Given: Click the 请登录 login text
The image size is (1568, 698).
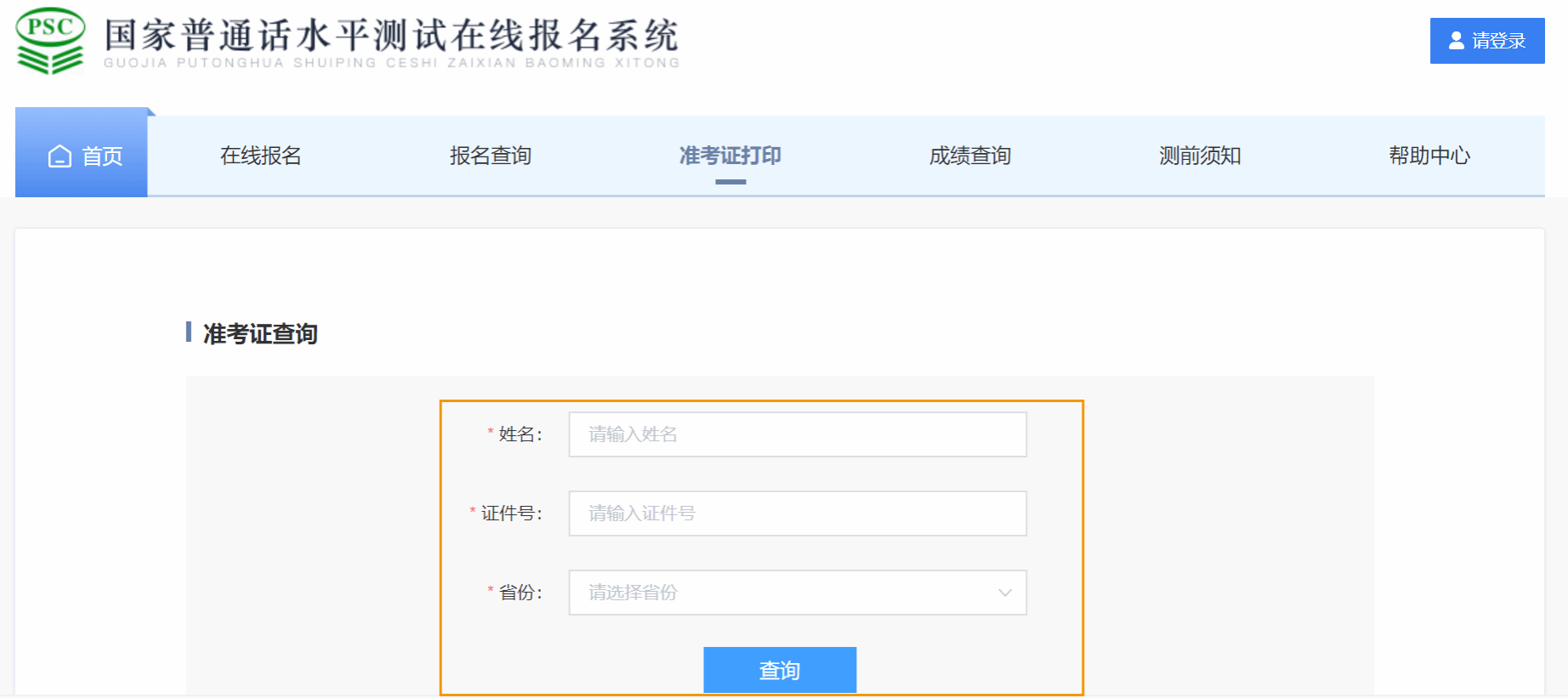Looking at the screenshot, I should (1498, 41).
